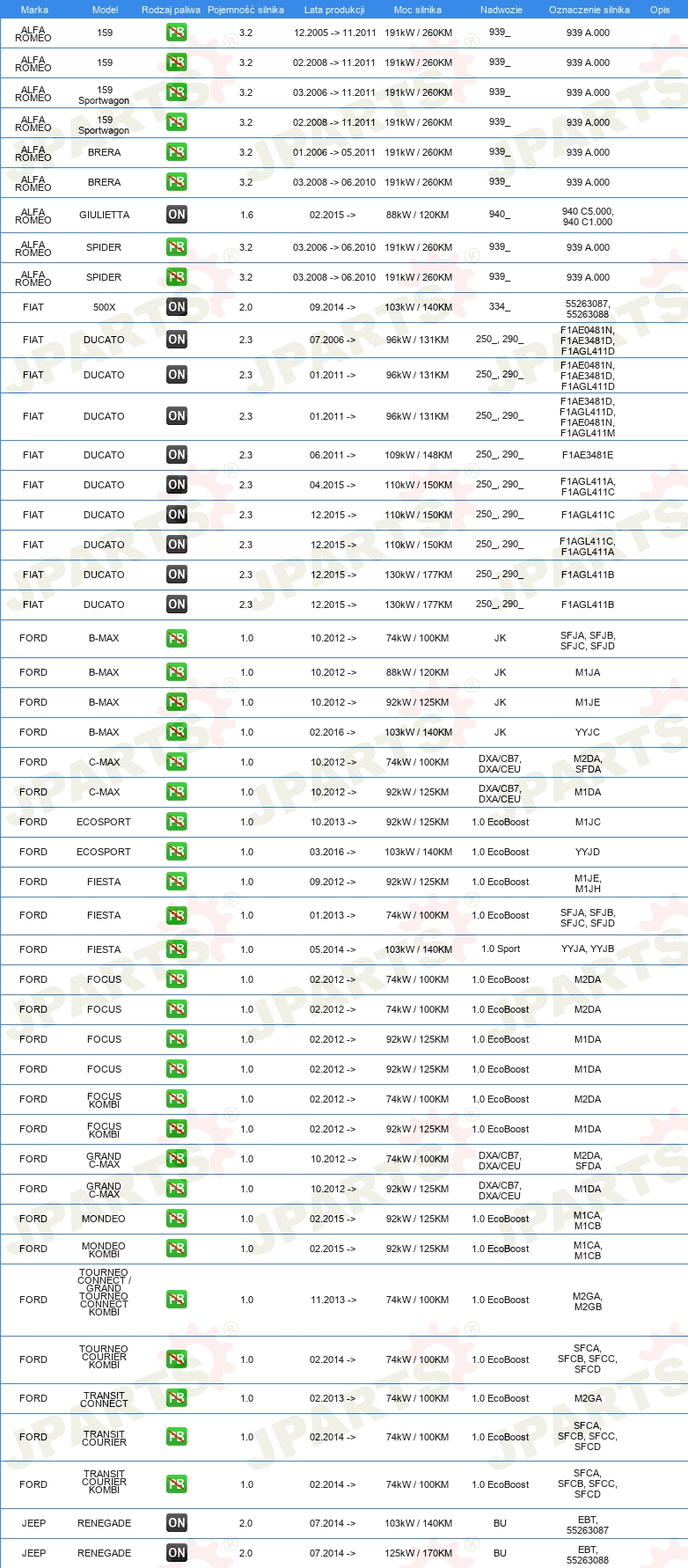Click the Moc silnika column header
Image resolution: width=688 pixels, height=1568 pixels.
pos(418,10)
